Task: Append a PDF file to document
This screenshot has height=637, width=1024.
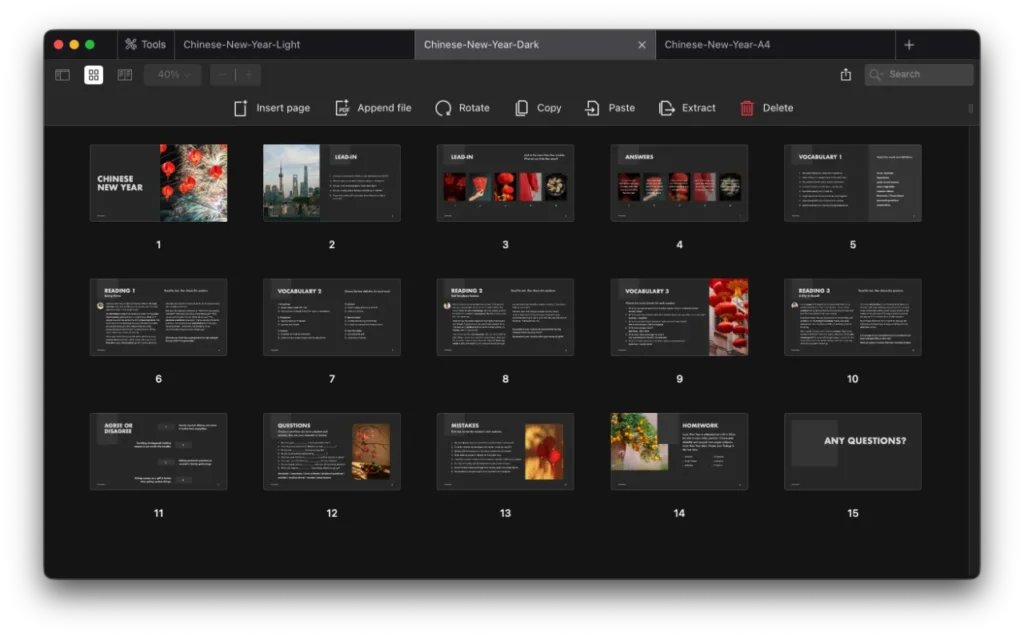Action: click(342, 108)
